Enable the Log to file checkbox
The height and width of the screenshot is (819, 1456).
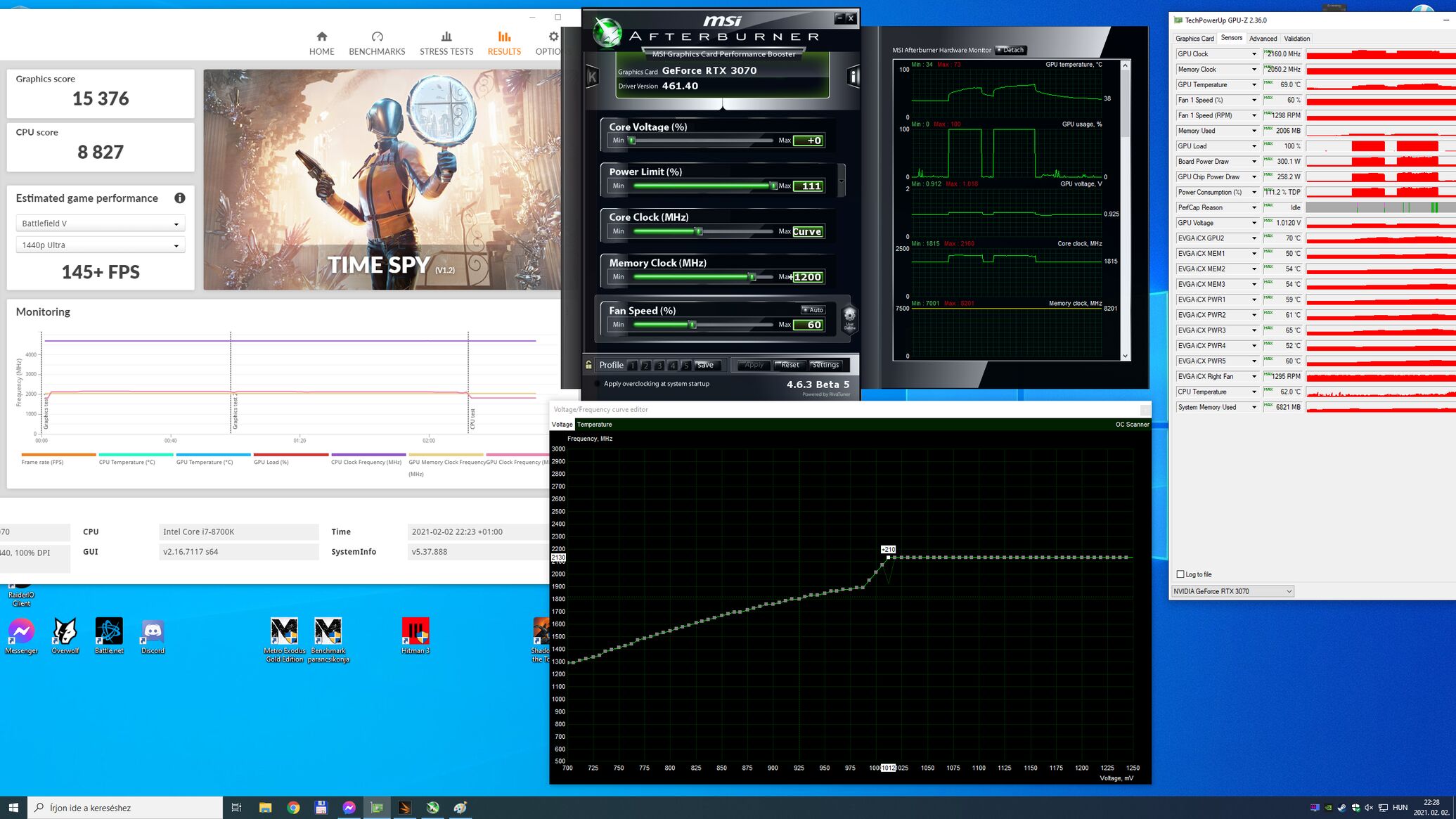point(1181,574)
